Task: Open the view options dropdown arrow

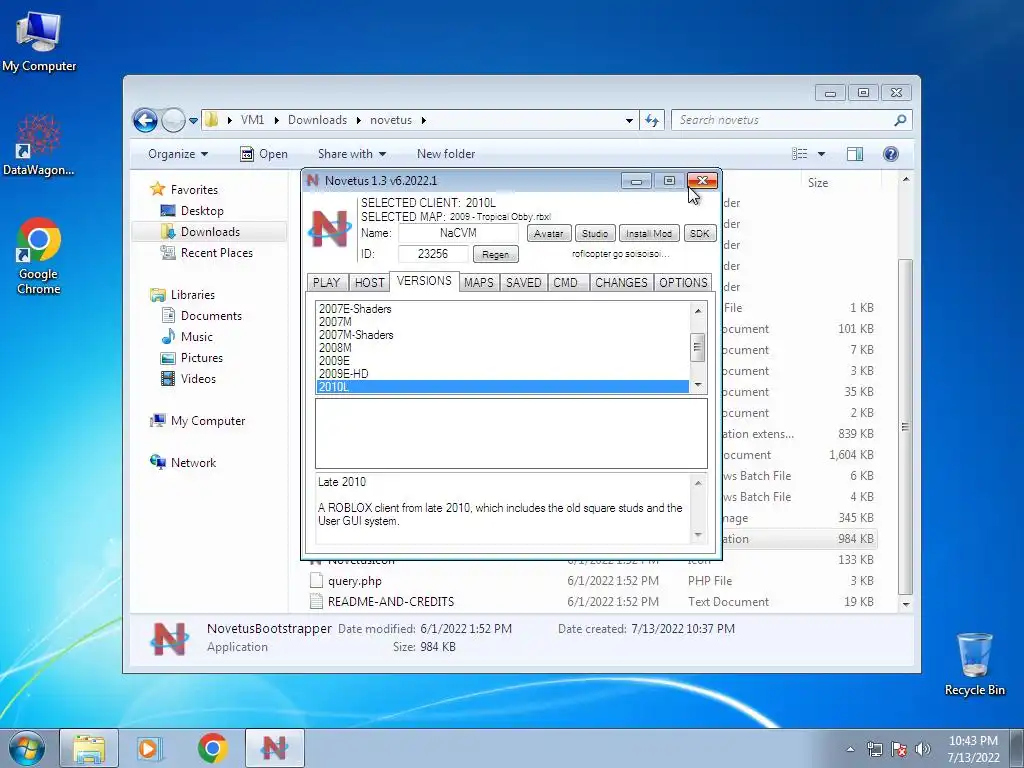Action: tap(822, 154)
